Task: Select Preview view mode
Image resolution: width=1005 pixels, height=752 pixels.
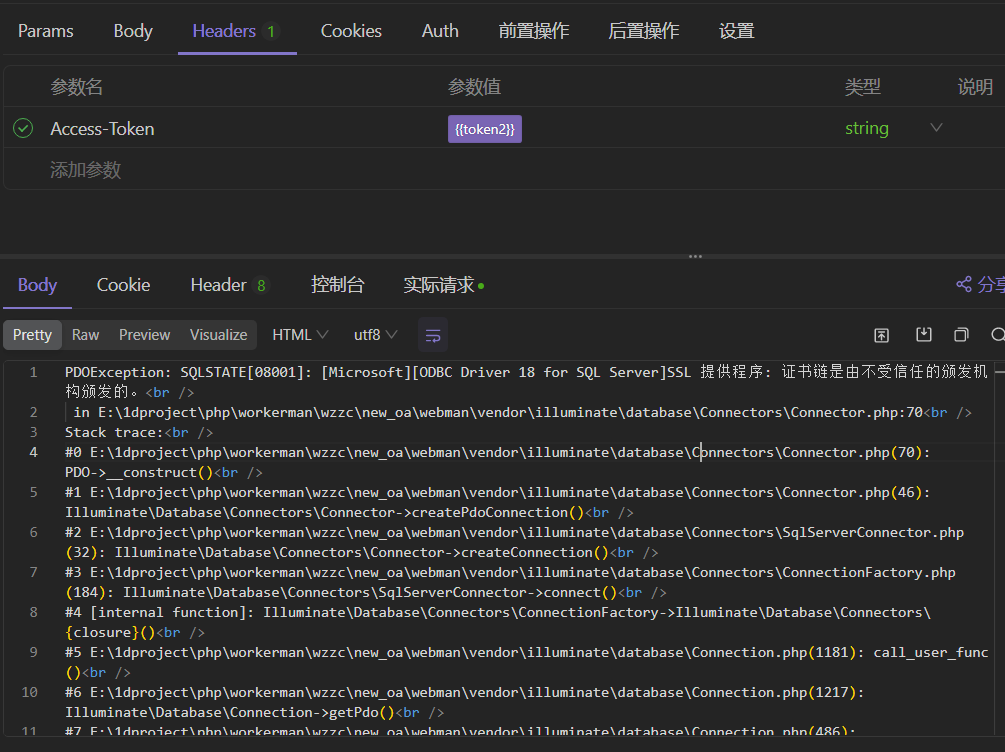Action: pos(144,335)
